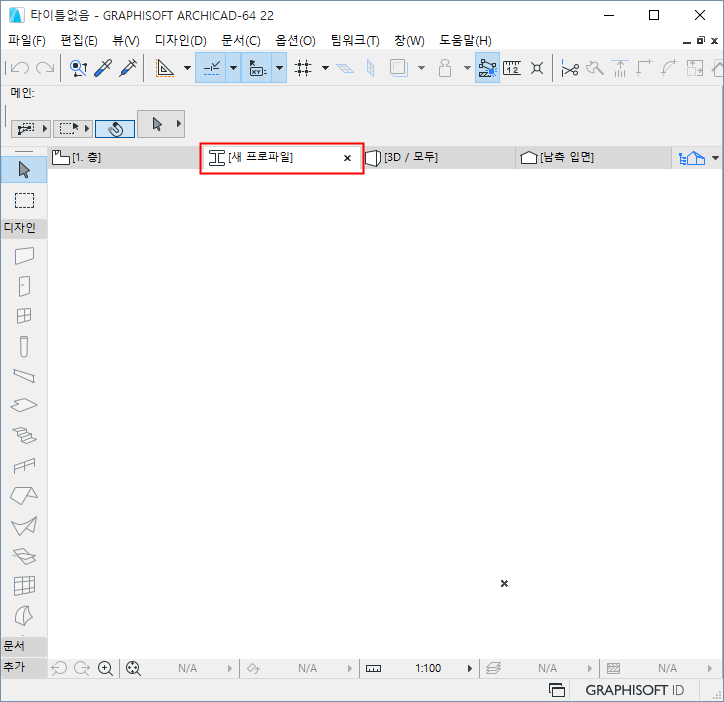Select the Column tool
The height and width of the screenshot is (702, 724).
[24, 346]
